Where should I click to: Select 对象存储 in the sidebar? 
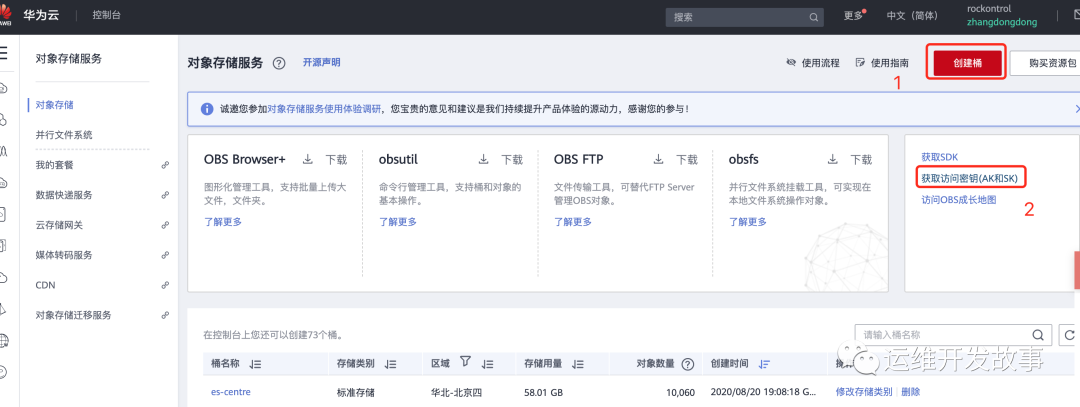pos(54,105)
